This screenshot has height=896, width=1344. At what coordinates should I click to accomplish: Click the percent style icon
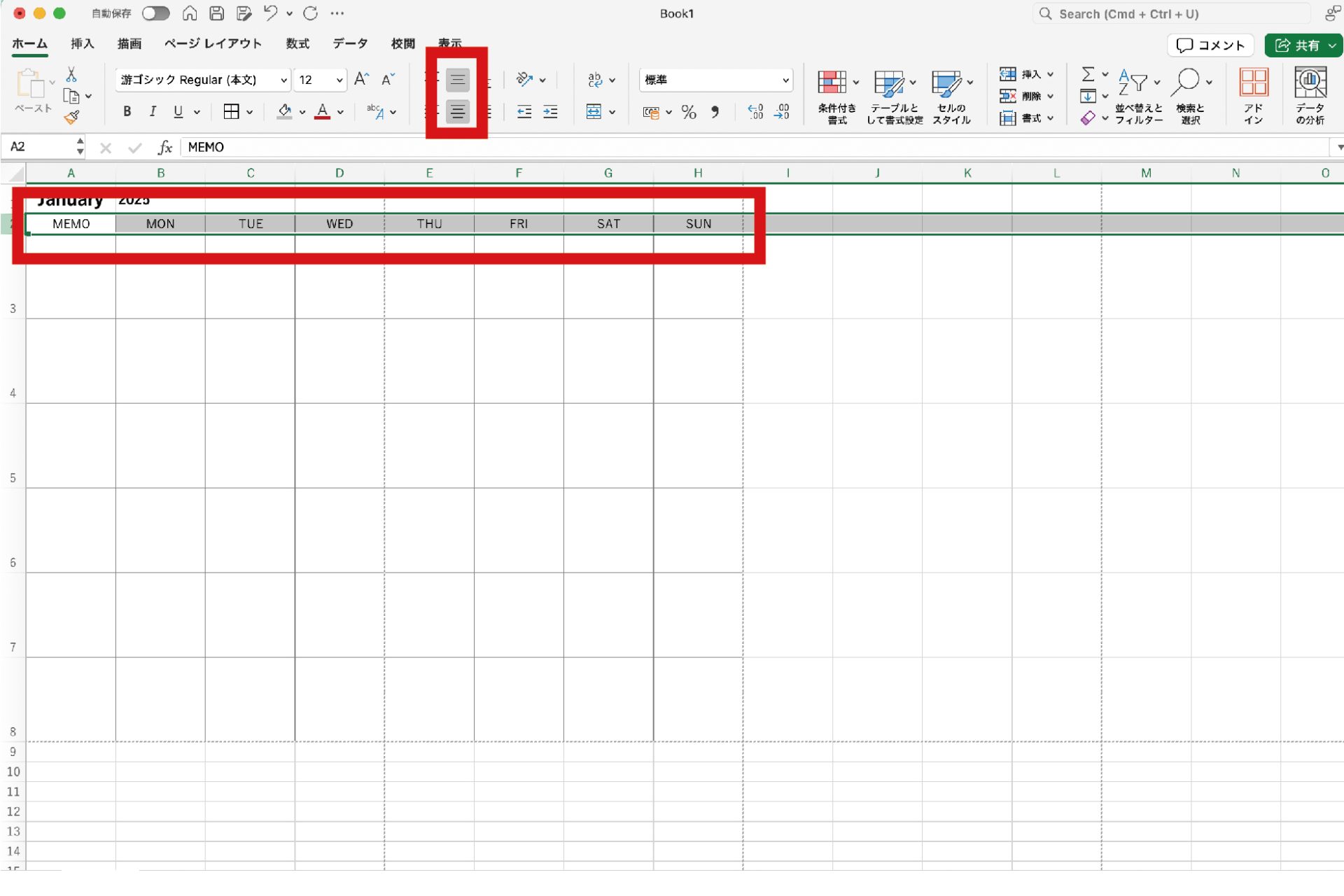[689, 112]
